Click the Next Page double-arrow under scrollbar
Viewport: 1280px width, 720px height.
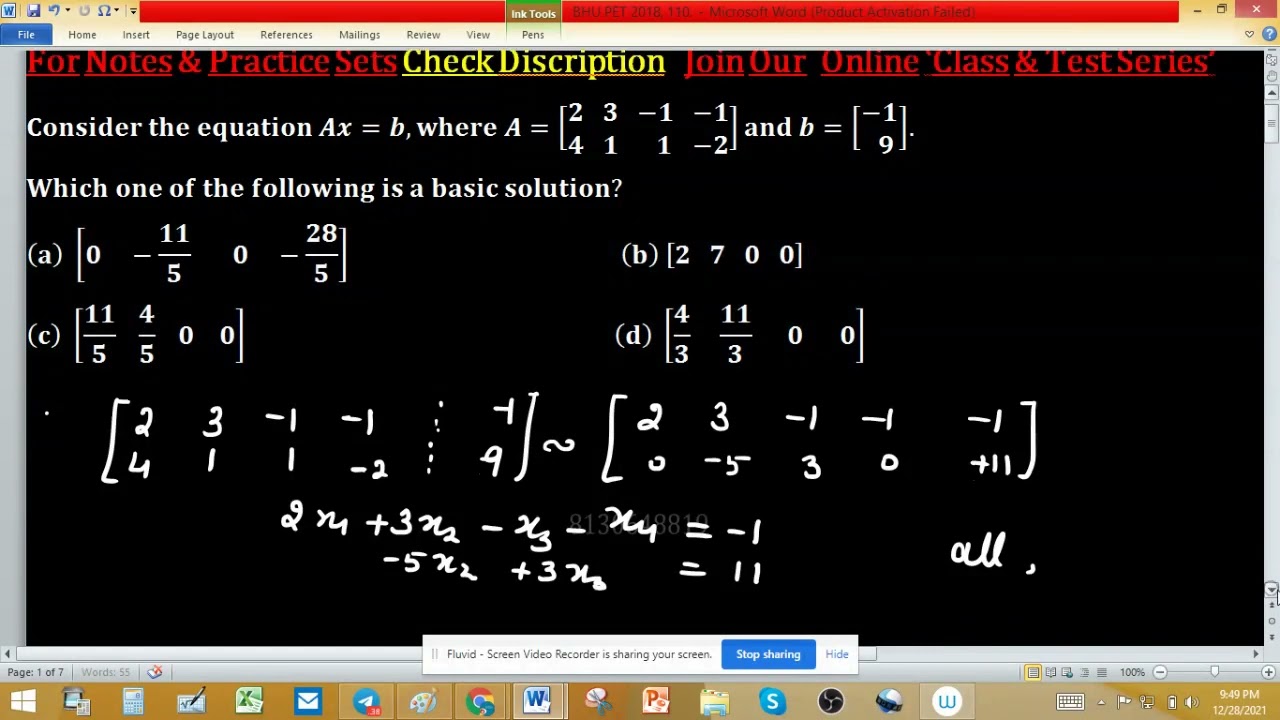point(1272,637)
